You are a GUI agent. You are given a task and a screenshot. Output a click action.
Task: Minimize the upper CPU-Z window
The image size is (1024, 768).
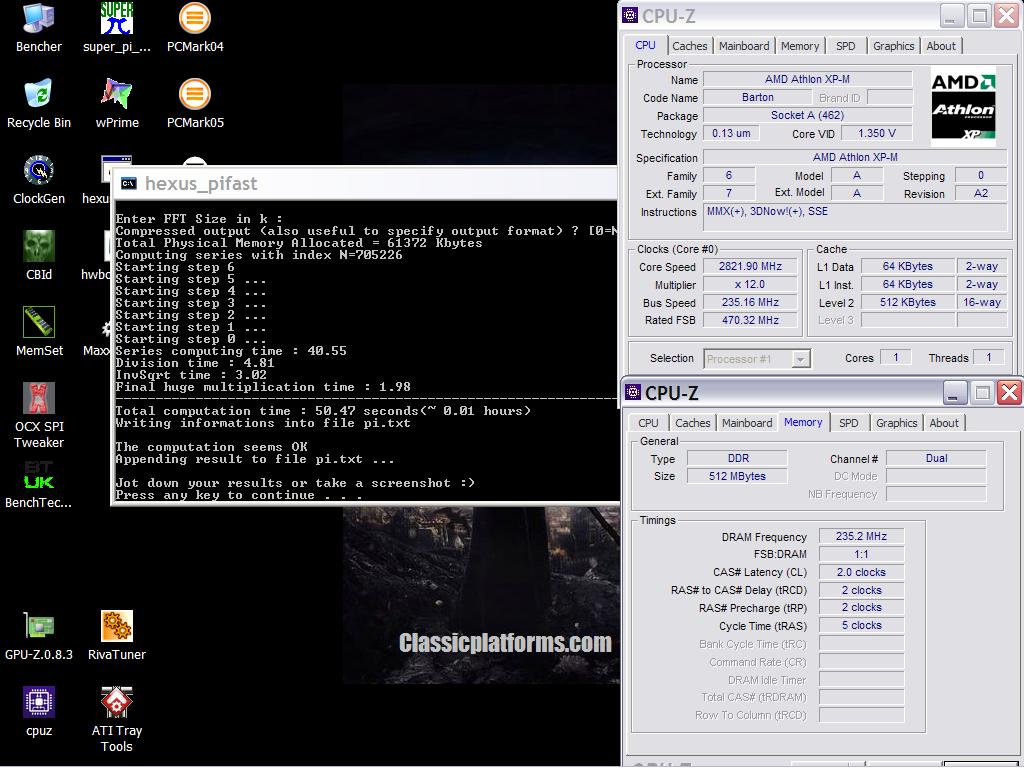click(x=951, y=16)
